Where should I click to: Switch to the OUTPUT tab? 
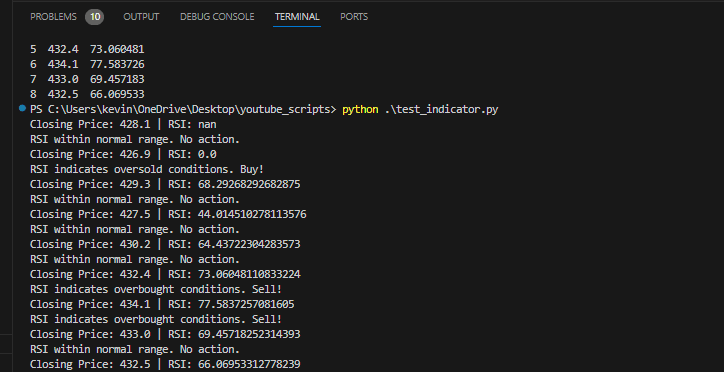[x=141, y=17]
